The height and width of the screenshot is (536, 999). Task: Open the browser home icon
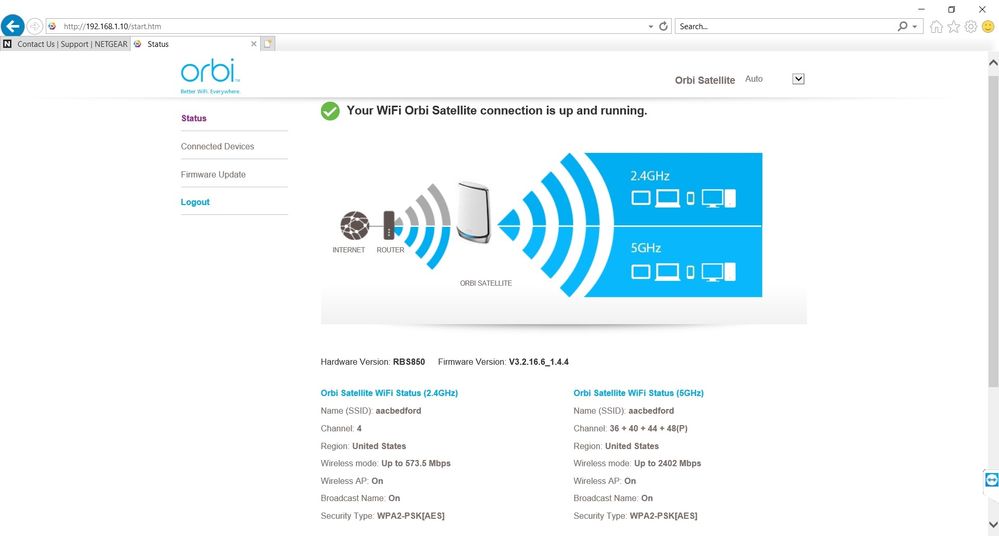coord(936,27)
